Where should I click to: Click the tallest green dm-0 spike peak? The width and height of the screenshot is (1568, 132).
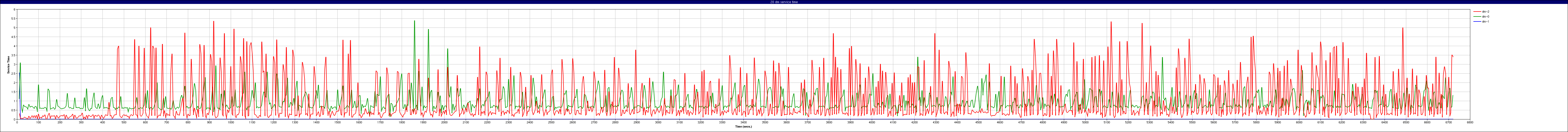(414, 21)
